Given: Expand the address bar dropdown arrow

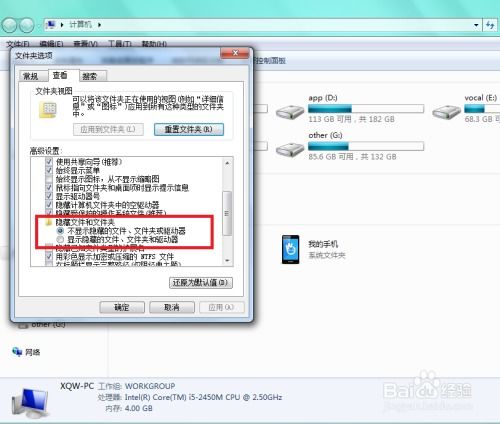Looking at the screenshot, I should 476,25.
